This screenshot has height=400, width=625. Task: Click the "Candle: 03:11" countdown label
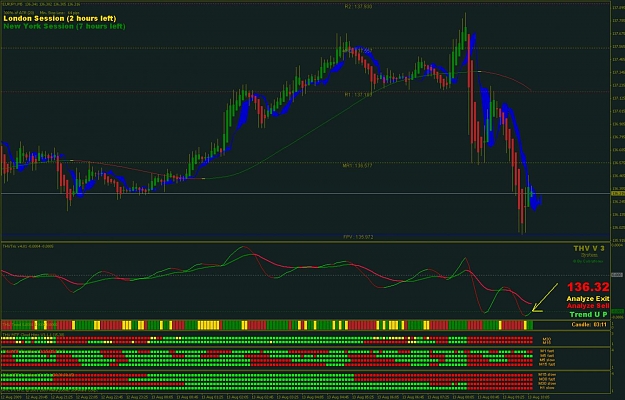pos(589,325)
